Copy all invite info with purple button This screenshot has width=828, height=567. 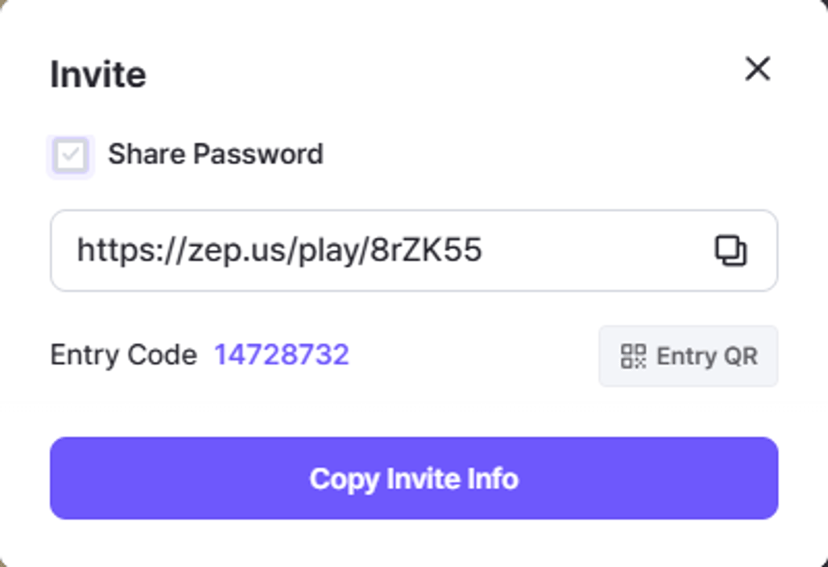pyautogui.click(x=414, y=478)
